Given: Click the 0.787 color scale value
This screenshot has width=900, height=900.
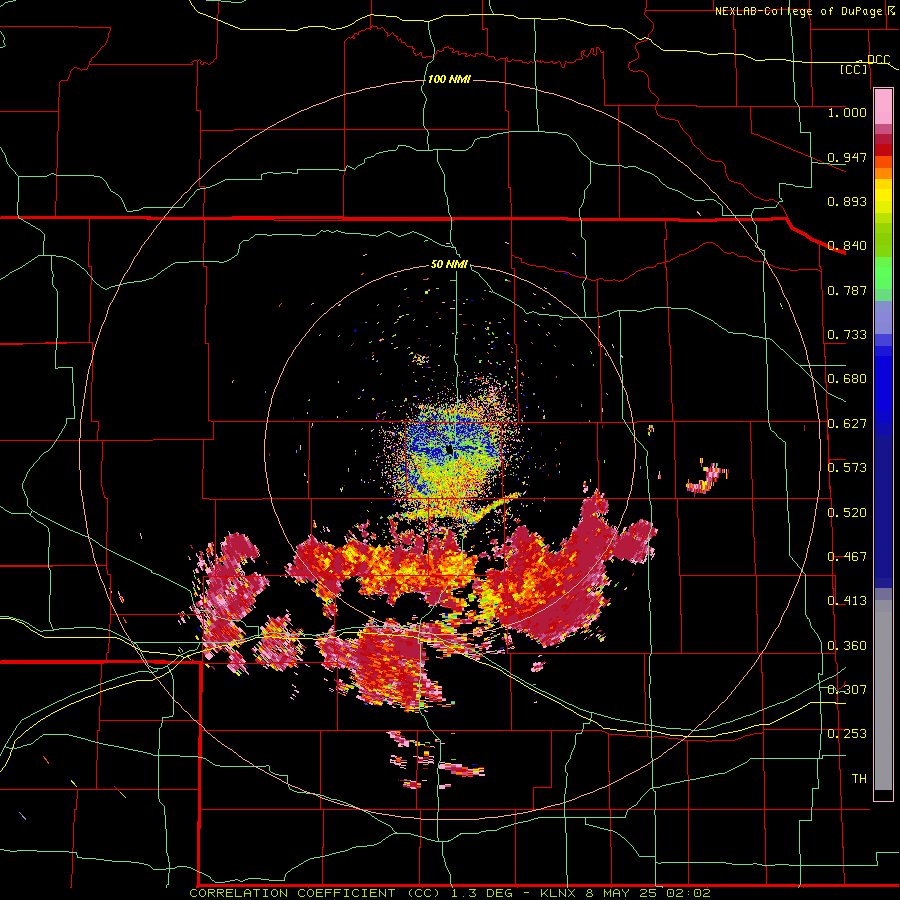Looking at the screenshot, I should [x=847, y=290].
